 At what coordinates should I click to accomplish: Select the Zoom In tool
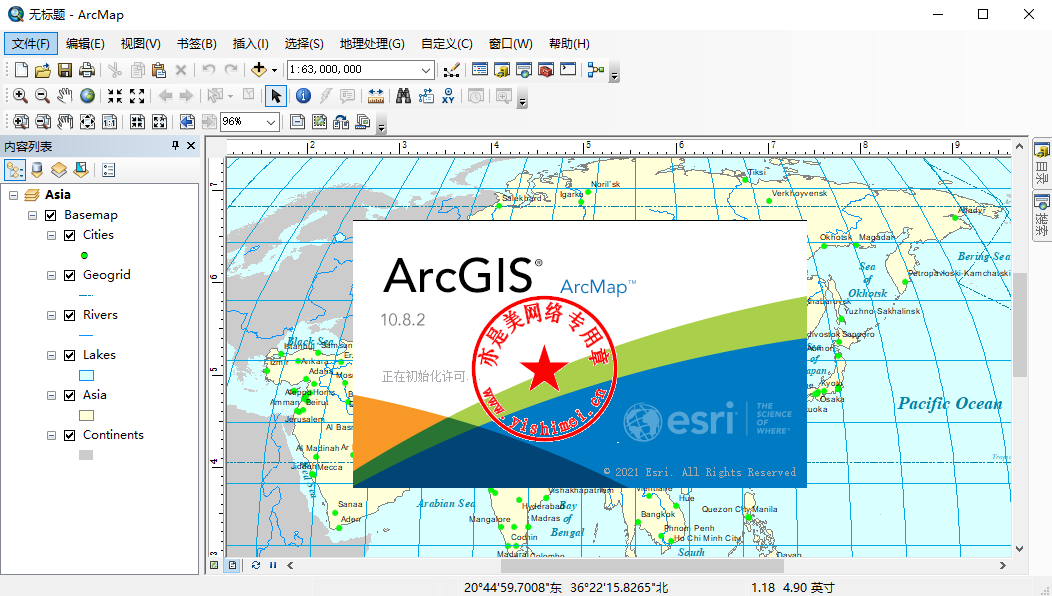point(21,96)
